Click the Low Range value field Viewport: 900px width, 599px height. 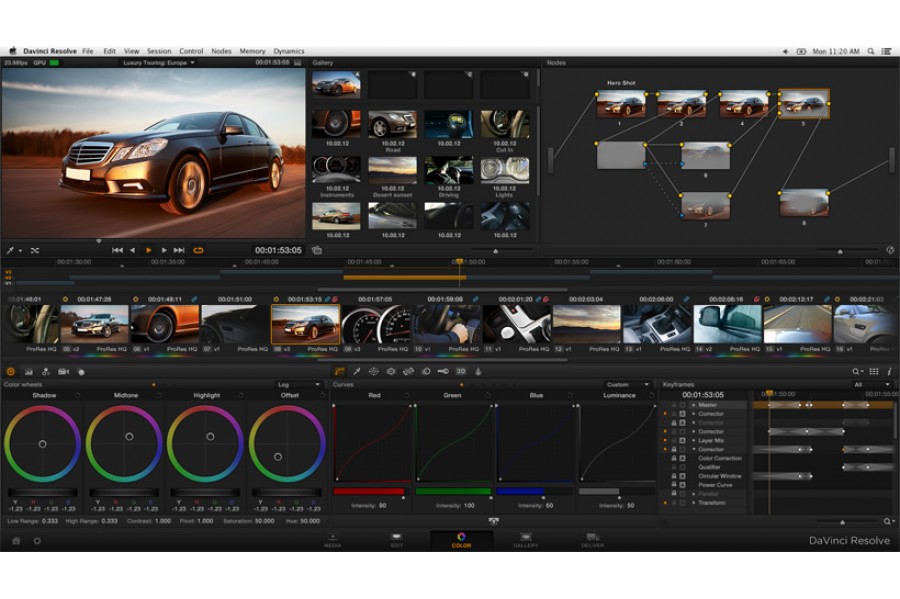click(51, 521)
